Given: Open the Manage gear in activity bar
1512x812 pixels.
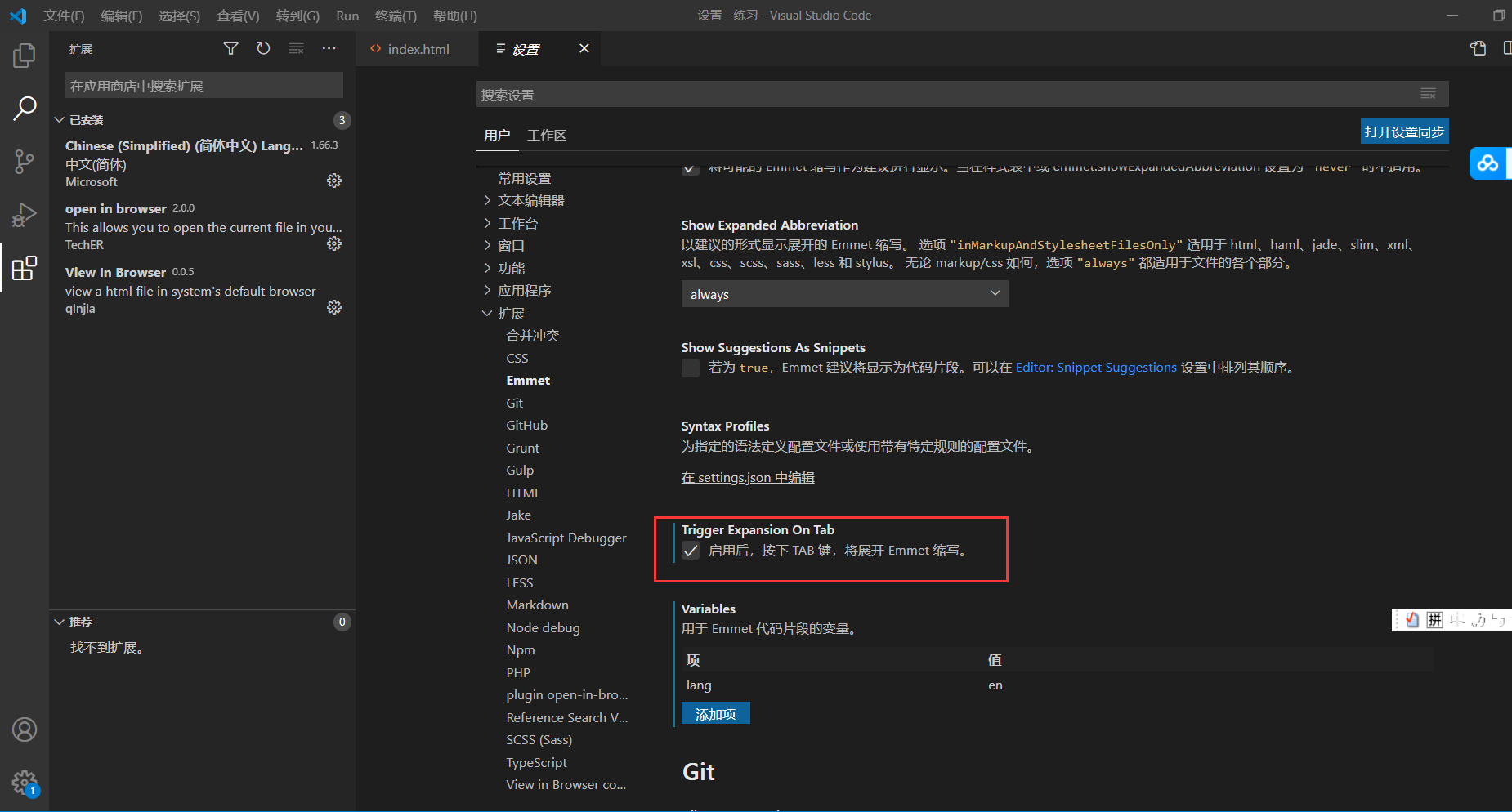Looking at the screenshot, I should 25,783.
